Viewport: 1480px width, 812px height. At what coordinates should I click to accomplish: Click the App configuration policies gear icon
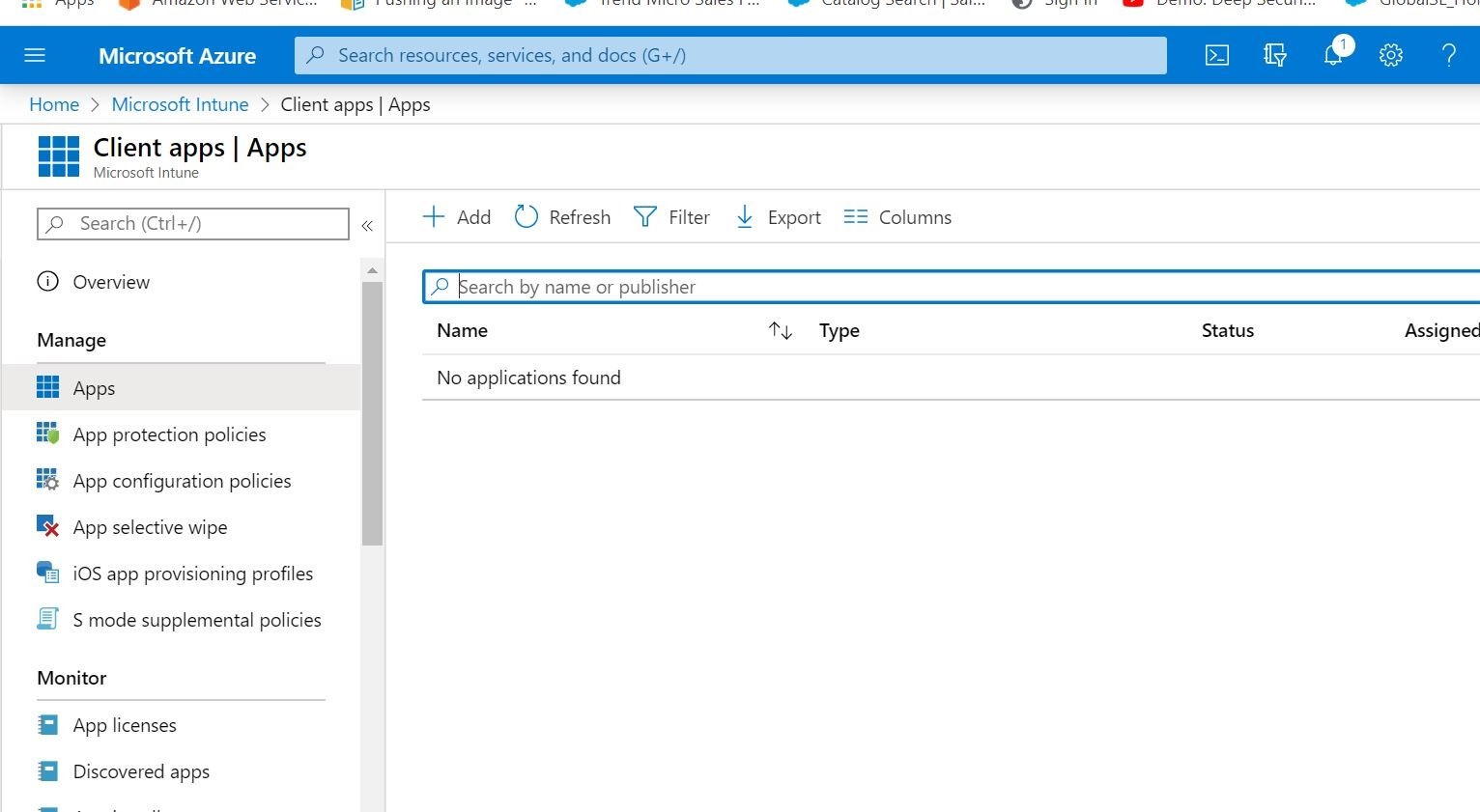point(47,480)
